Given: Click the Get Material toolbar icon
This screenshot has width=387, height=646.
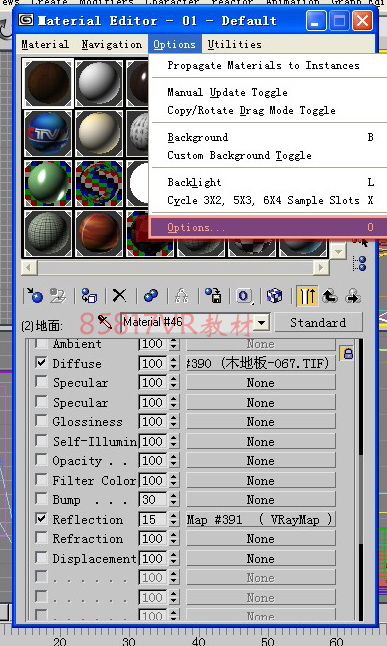Looking at the screenshot, I should [x=35, y=295].
